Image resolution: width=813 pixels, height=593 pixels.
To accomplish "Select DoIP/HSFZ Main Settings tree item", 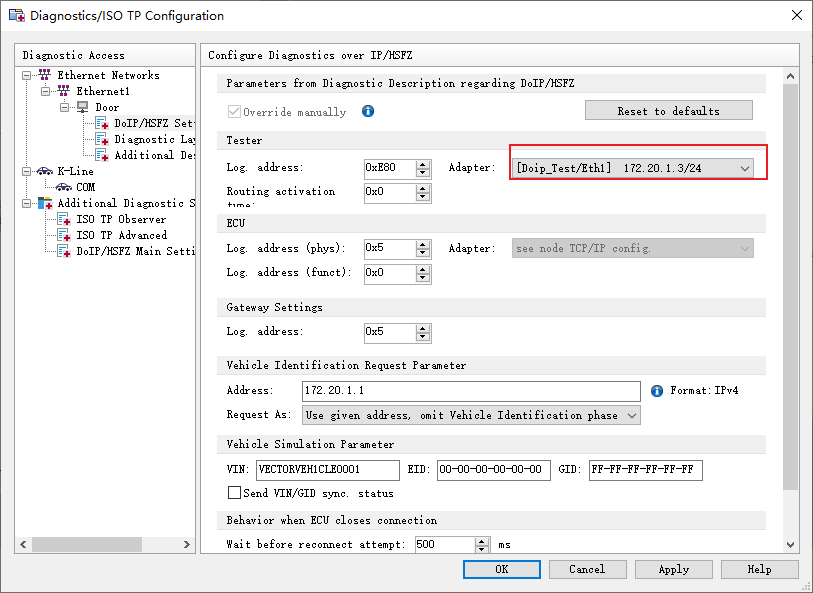I will coord(135,251).
